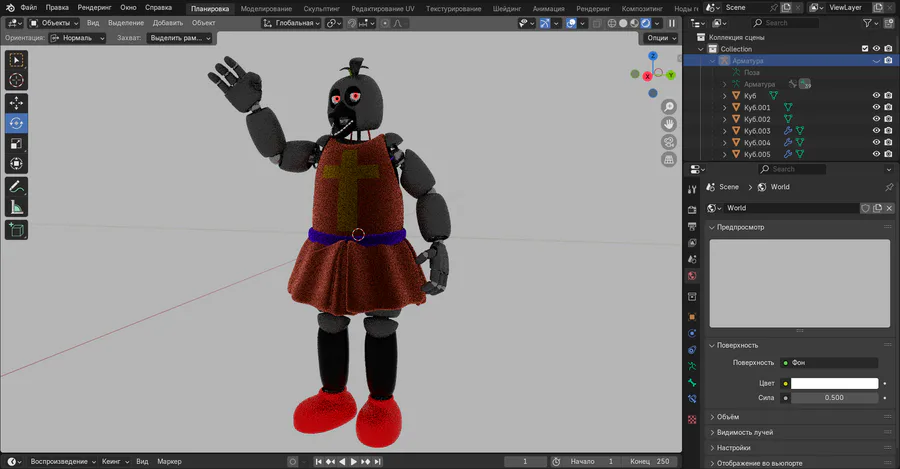Play the animation forward

click(x=354, y=462)
